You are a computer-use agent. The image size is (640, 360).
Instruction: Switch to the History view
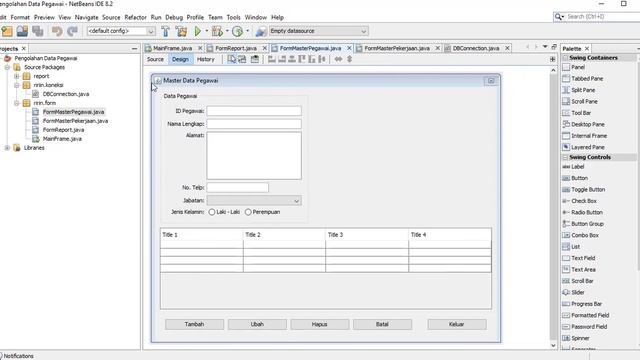tap(205, 59)
